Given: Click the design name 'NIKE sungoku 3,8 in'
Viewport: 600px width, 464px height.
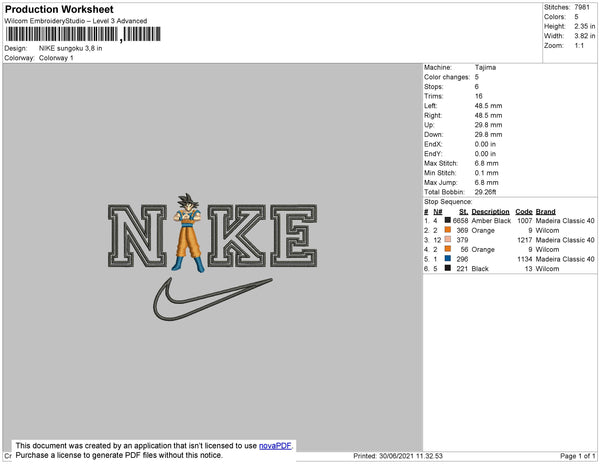Looking at the screenshot, I should [x=70, y=49].
